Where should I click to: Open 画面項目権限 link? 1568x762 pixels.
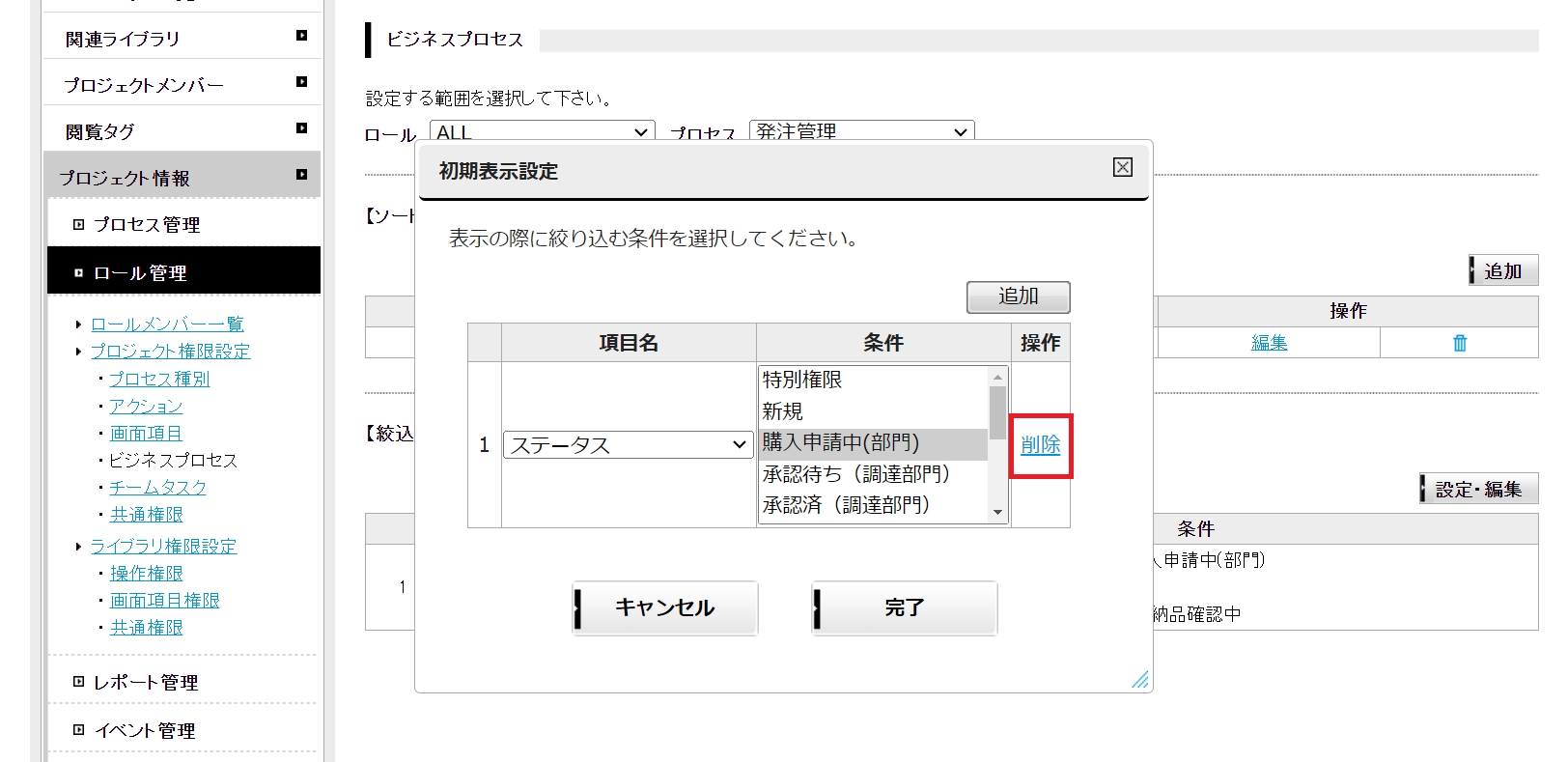[164, 600]
